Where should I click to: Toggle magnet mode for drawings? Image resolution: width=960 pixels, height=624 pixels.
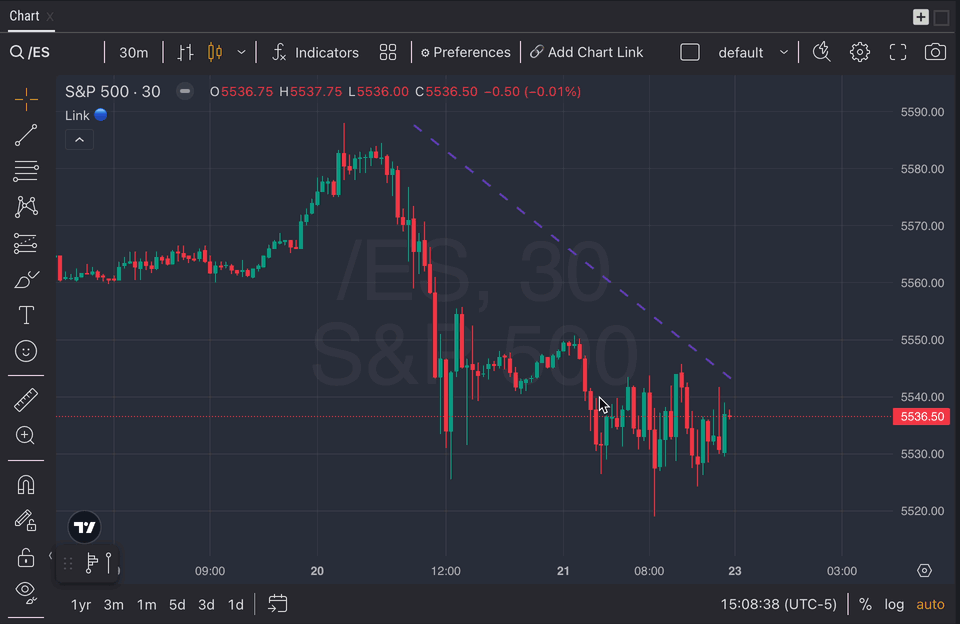[26, 485]
